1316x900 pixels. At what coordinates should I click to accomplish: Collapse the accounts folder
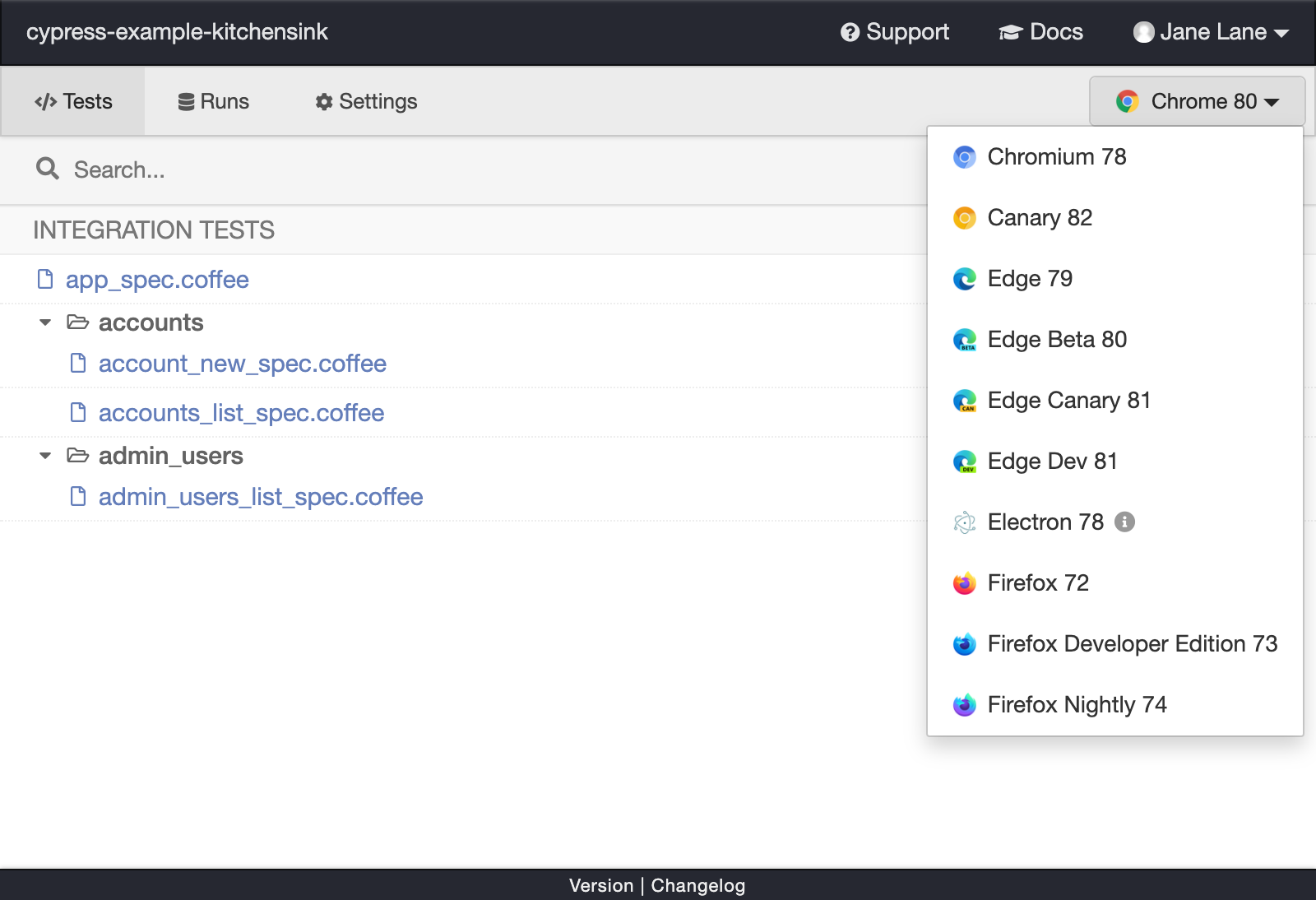pyautogui.click(x=45, y=322)
